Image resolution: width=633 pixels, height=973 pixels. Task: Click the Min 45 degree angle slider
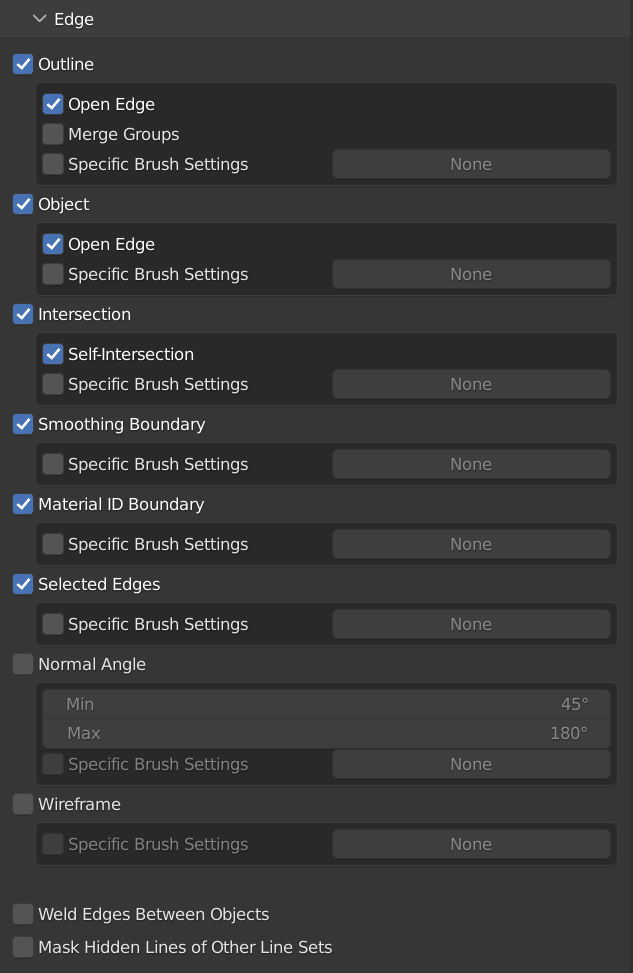point(327,704)
